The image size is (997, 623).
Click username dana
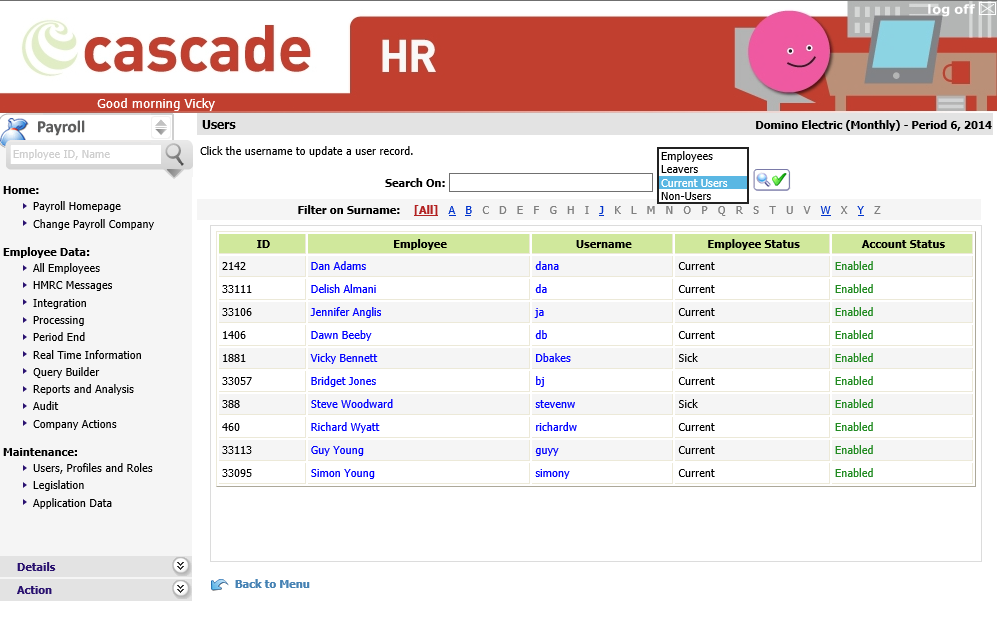(x=547, y=266)
